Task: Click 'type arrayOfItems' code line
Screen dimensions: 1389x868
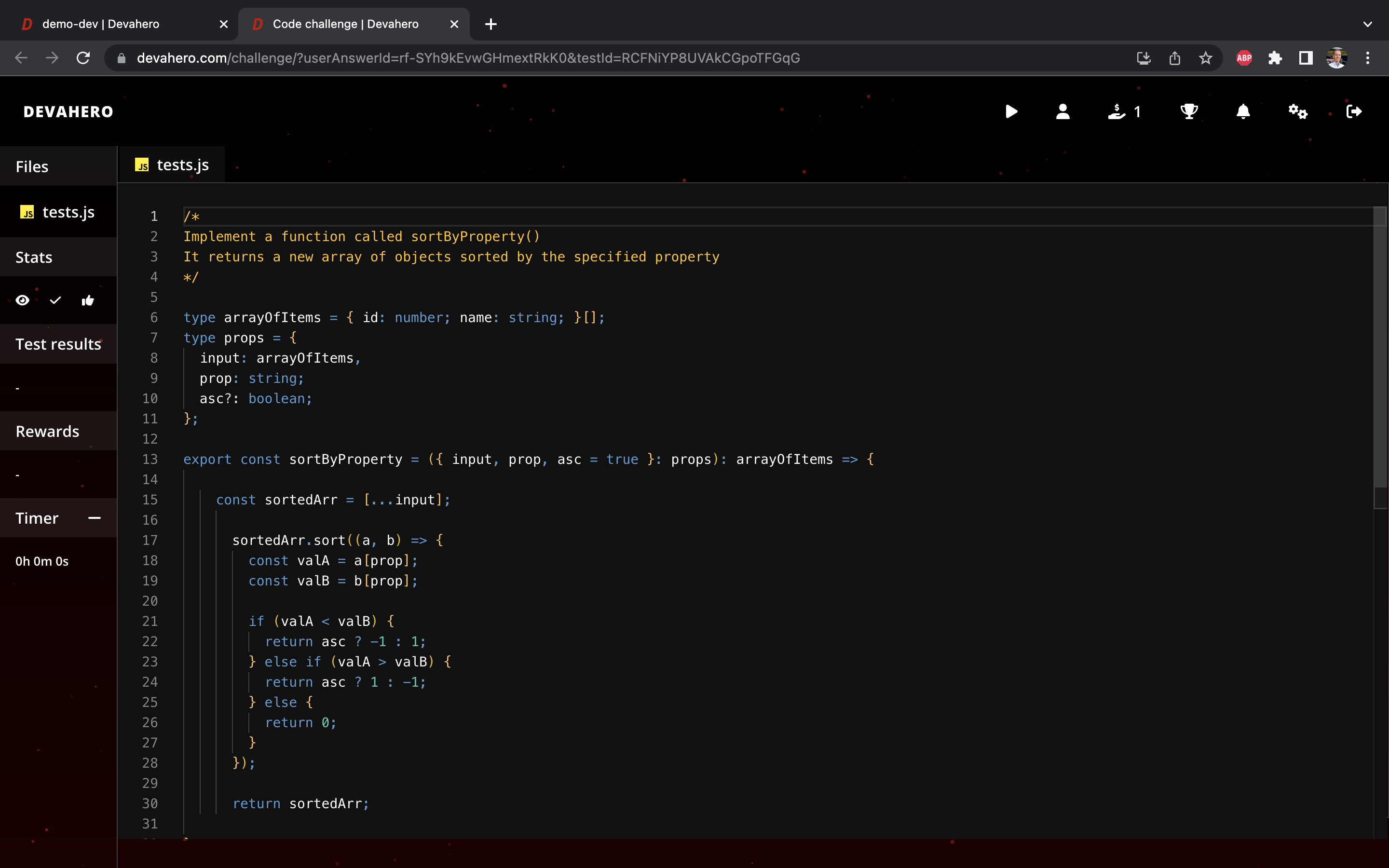Action: [394, 317]
